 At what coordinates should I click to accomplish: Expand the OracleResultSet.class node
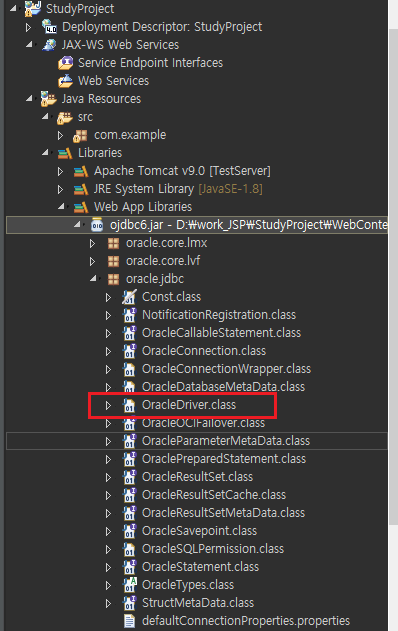click(108, 478)
